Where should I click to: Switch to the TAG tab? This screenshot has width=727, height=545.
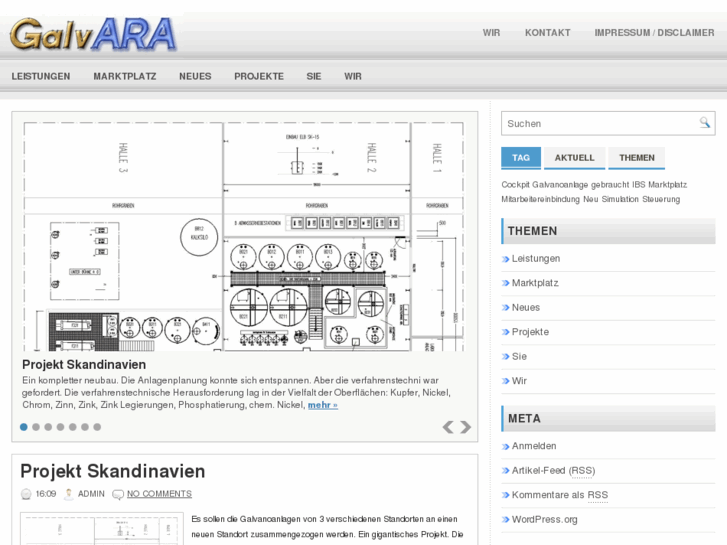point(521,158)
